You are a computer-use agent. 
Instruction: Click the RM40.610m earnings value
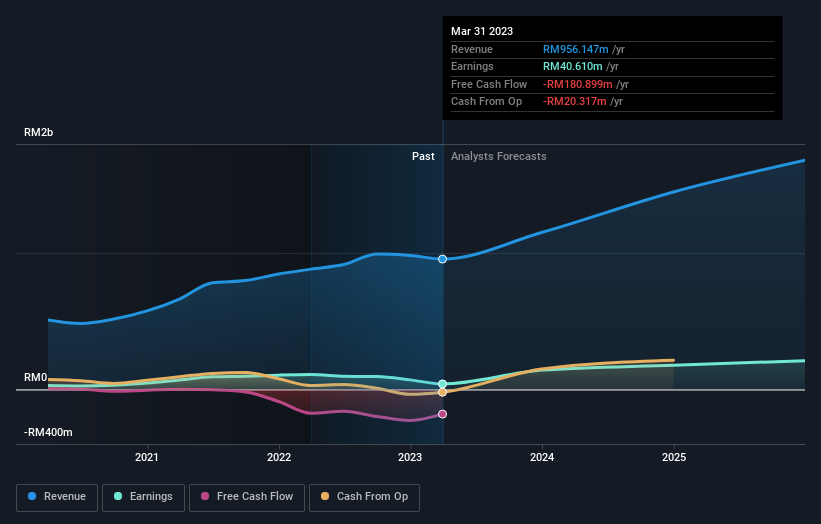click(572, 66)
